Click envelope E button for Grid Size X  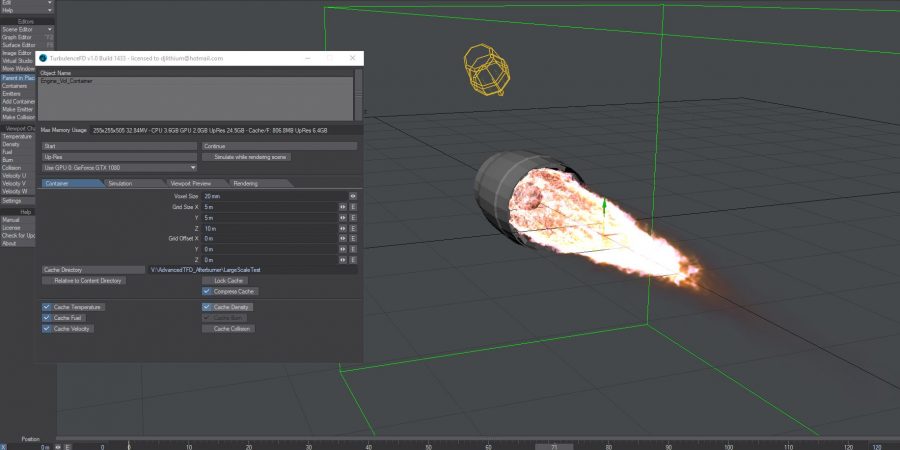pos(353,207)
